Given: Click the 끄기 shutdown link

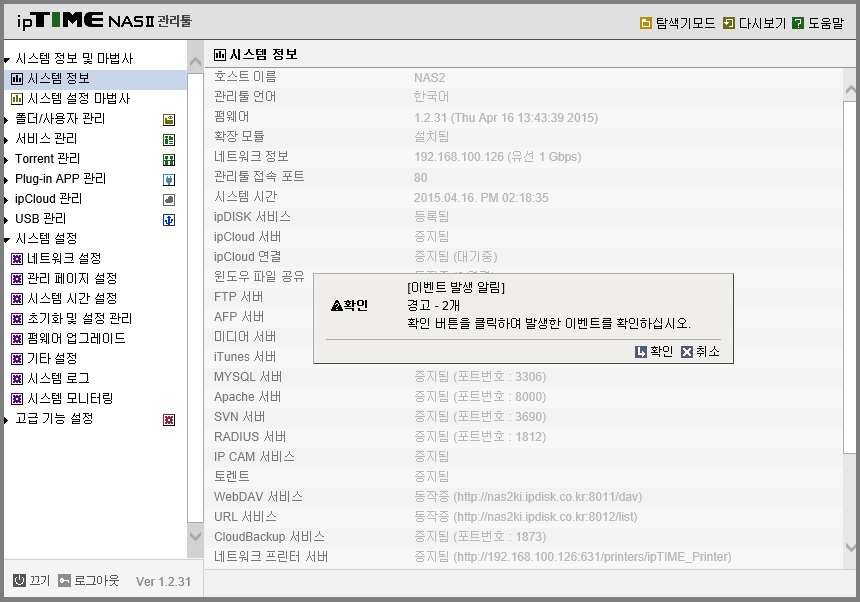Looking at the screenshot, I should click(x=39, y=580).
